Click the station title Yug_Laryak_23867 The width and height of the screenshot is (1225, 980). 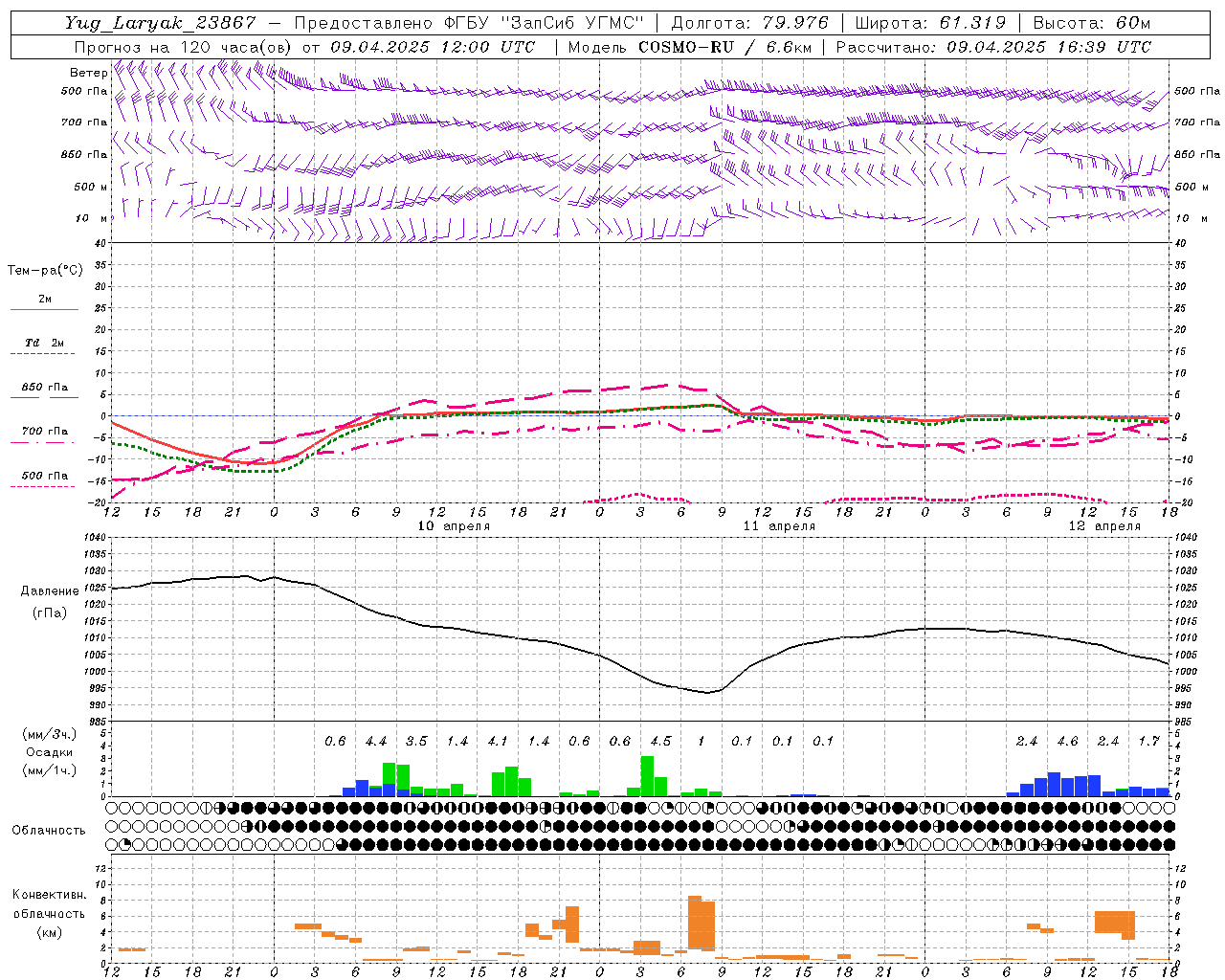pyautogui.click(x=161, y=23)
